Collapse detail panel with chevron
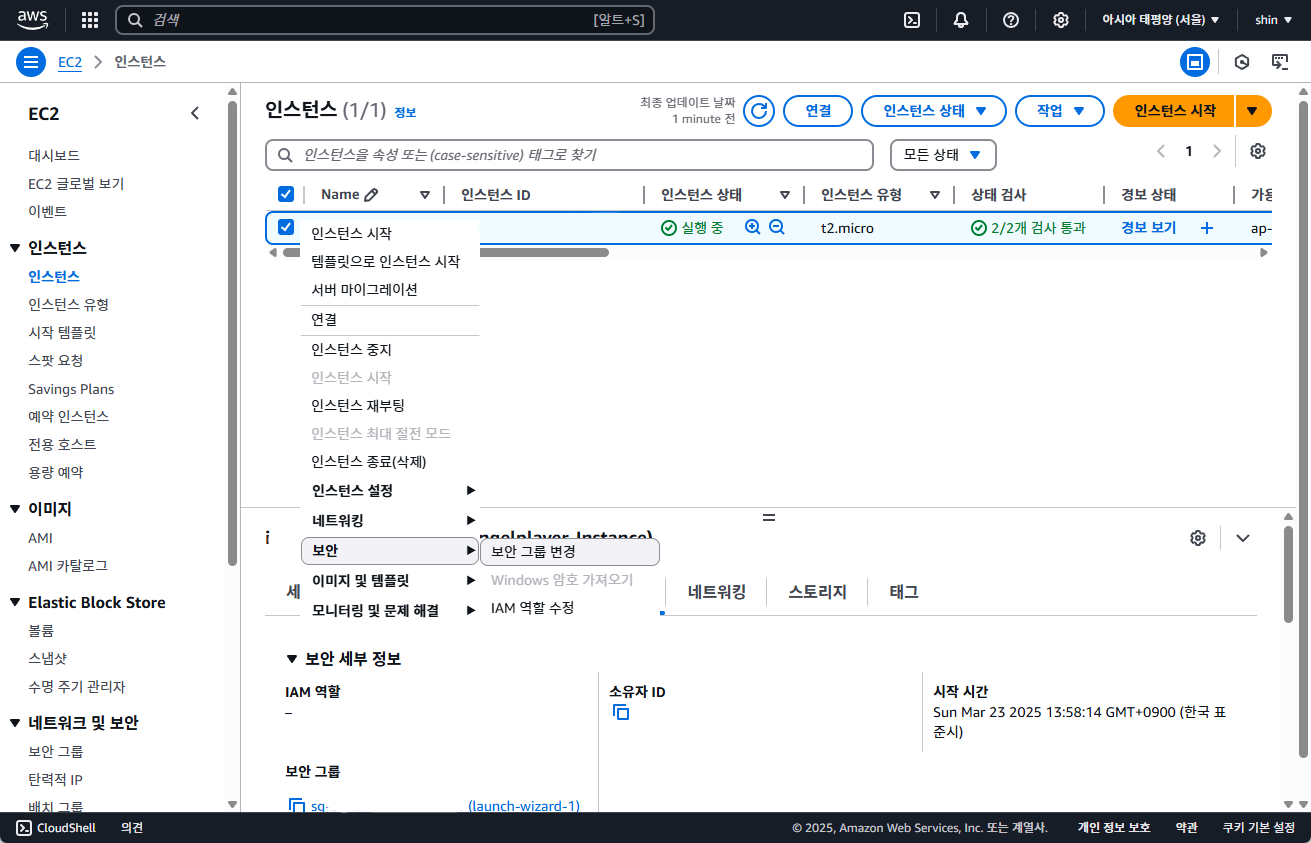Screen dimensions: 1311x843 [1243, 538]
